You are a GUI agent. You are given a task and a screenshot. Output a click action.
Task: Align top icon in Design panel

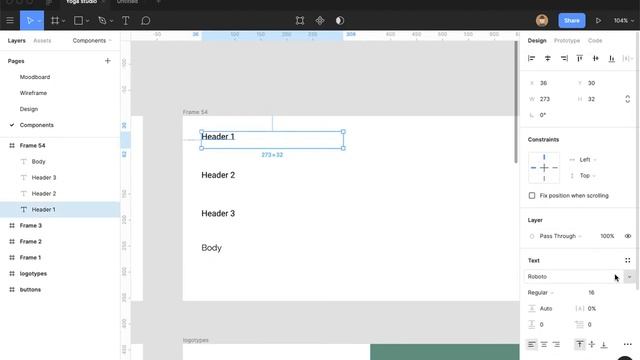click(580, 58)
